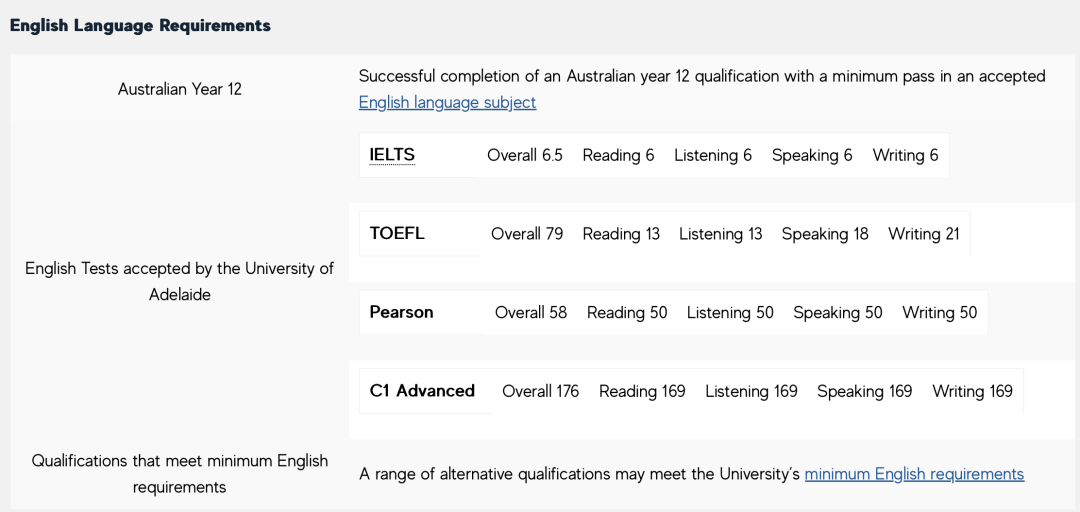The height and width of the screenshot is (512, 1080).
Task: Click the Australian Year 12 row label
Action: click(180, 89)
